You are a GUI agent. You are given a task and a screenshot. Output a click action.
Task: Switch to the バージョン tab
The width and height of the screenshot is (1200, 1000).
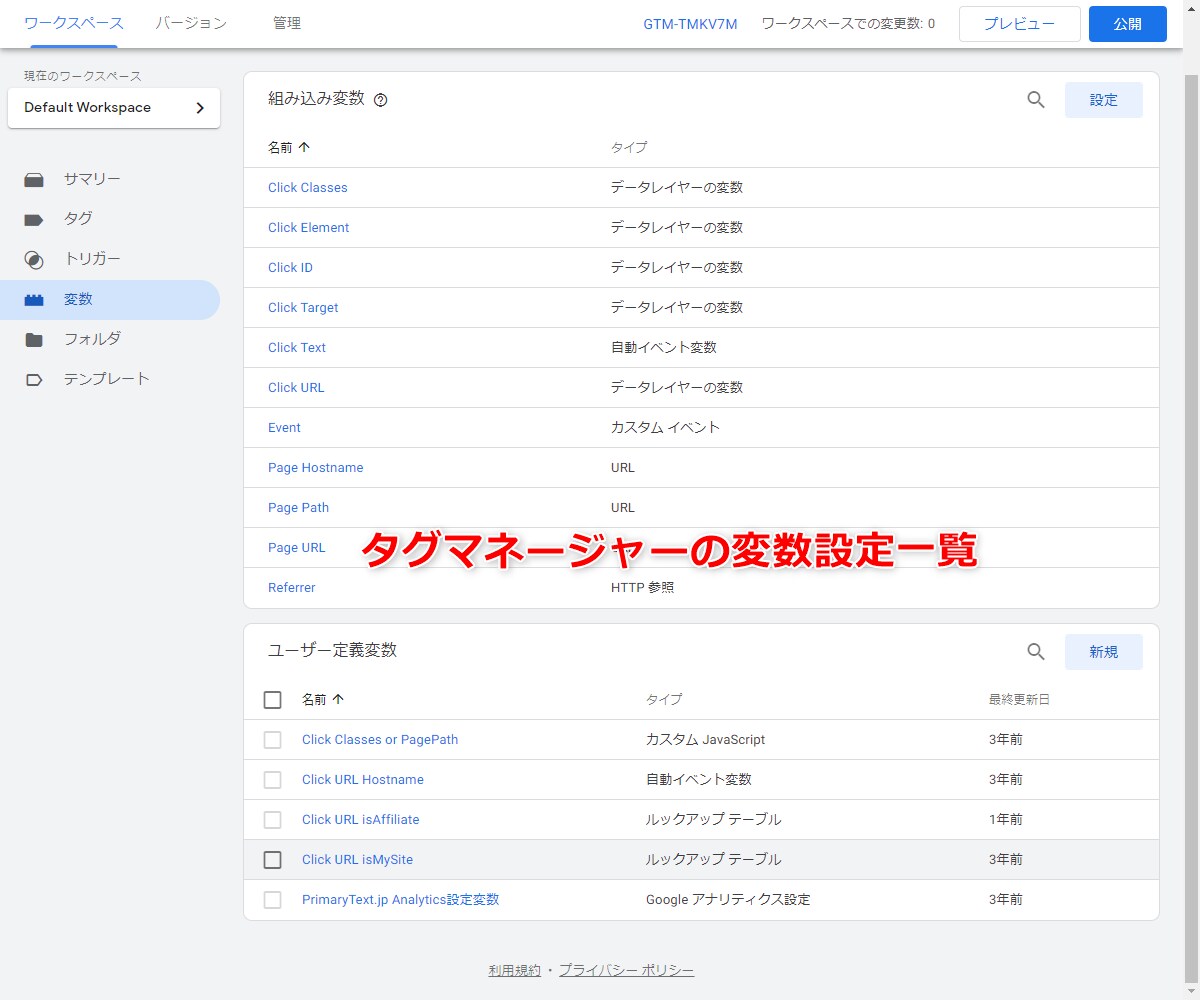[x=191, y=23]
